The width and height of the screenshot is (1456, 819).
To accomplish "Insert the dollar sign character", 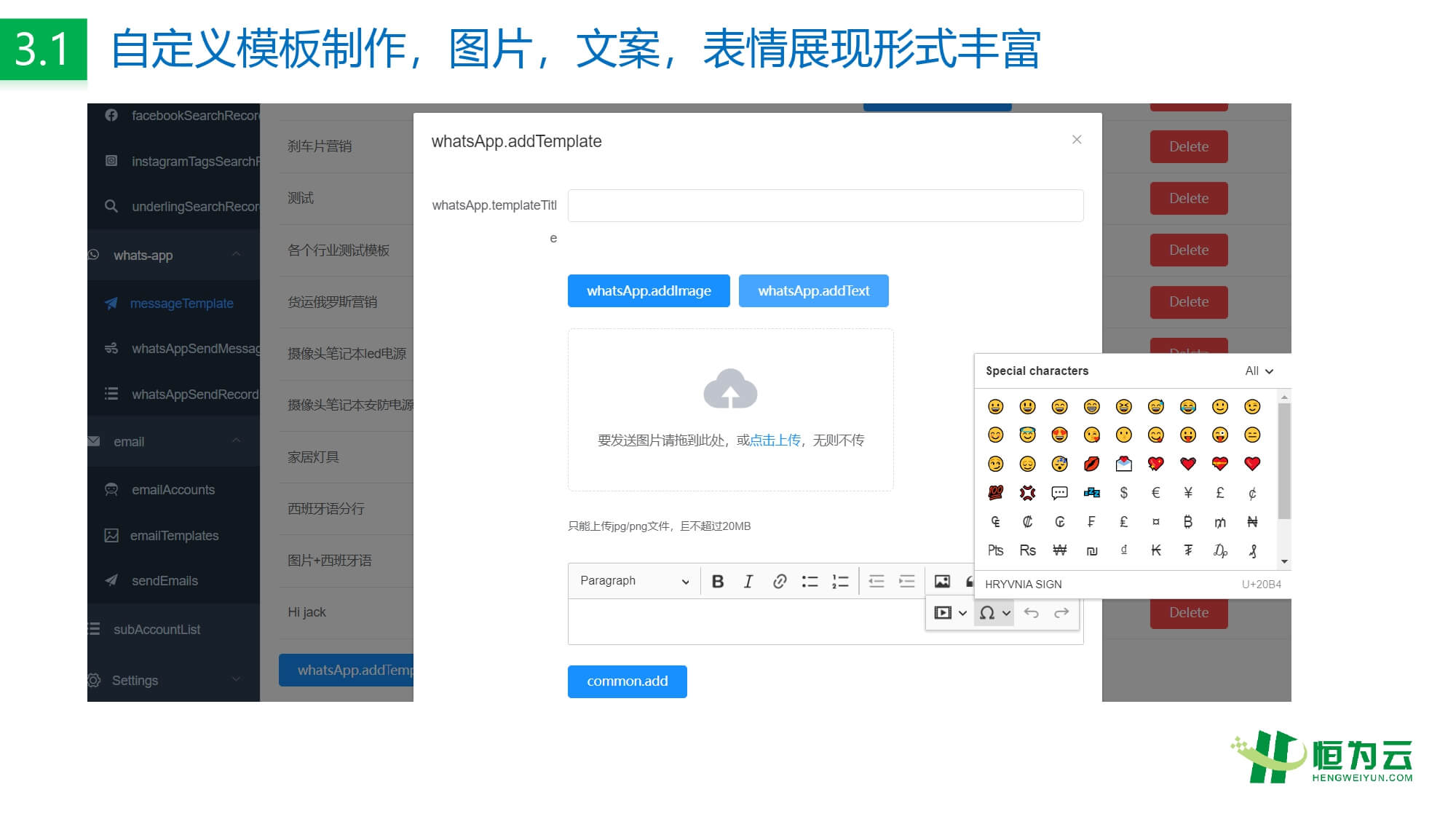I will point(1123,493).
